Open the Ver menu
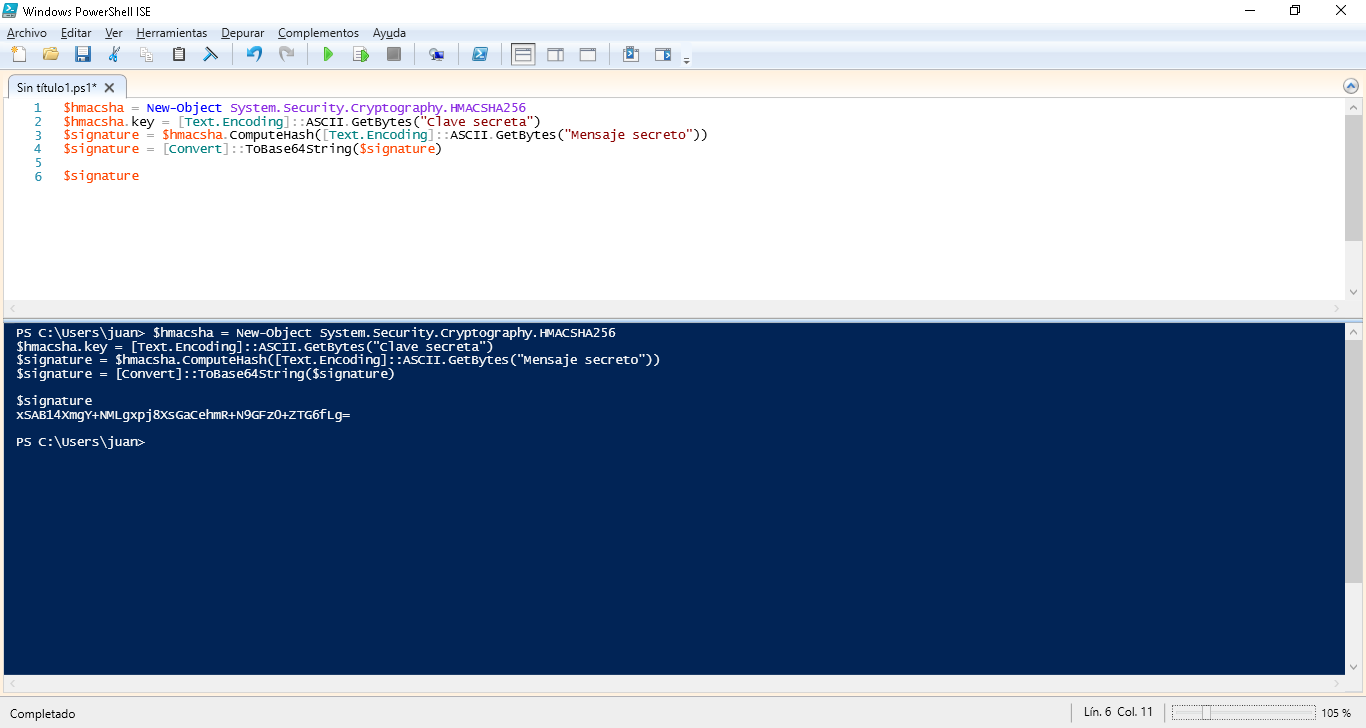The width and height of the screenshot is (1366, 728). click(x=114, y=33)
